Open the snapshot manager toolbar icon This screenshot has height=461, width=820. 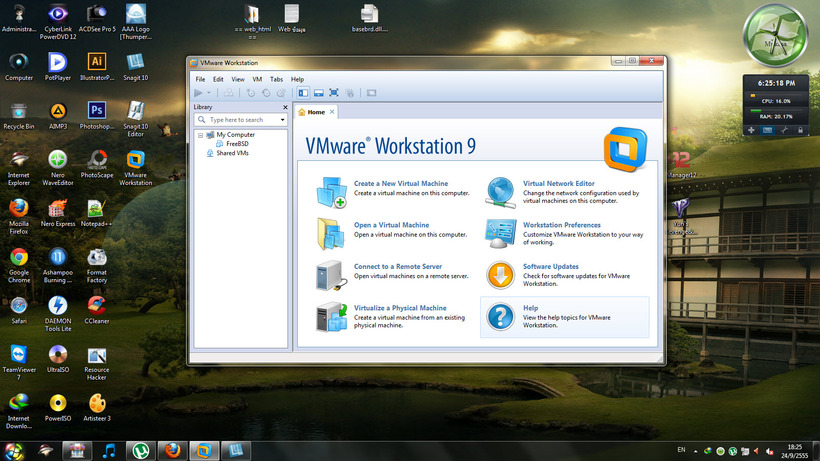click(281, 93)
